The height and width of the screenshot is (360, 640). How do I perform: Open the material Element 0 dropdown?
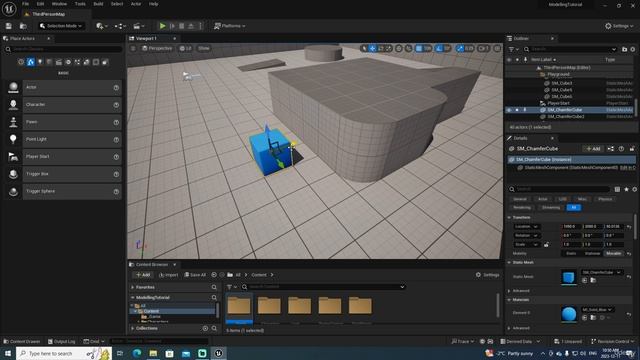click(x=598, y=309)
